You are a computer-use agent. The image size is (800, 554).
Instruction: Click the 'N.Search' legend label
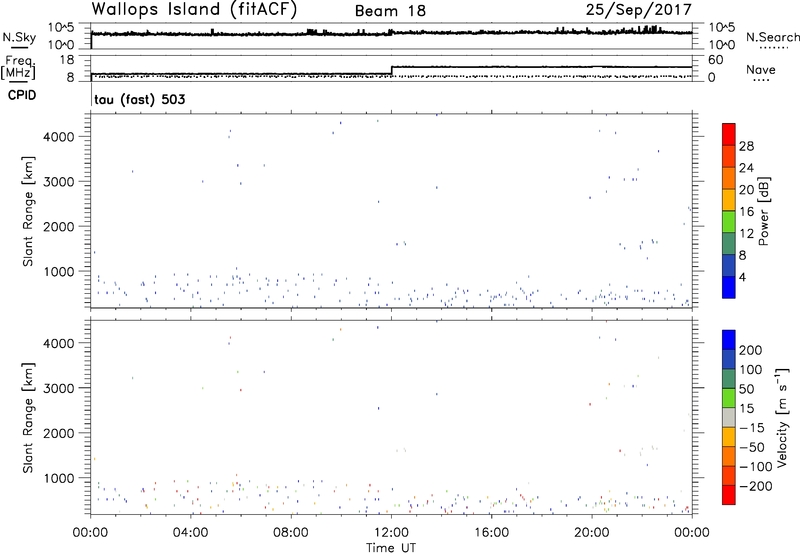tap(772, 37)
